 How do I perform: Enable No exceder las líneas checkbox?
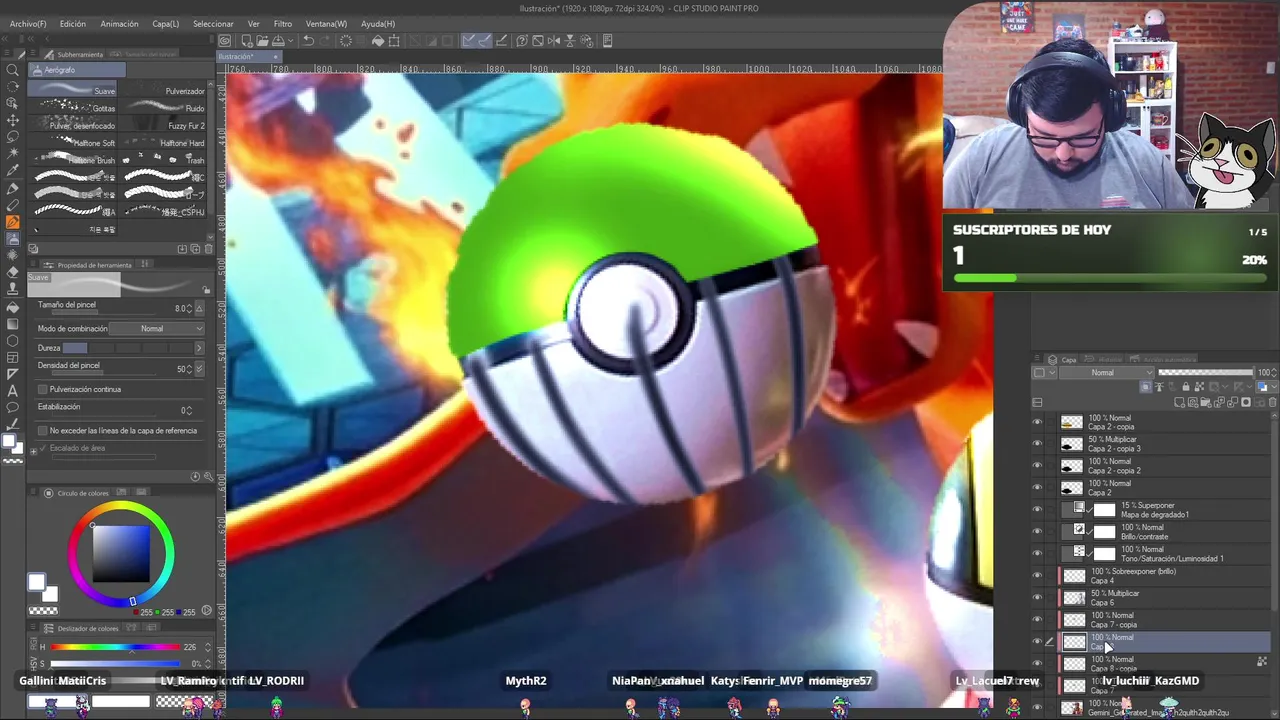[x=42, y=431]
